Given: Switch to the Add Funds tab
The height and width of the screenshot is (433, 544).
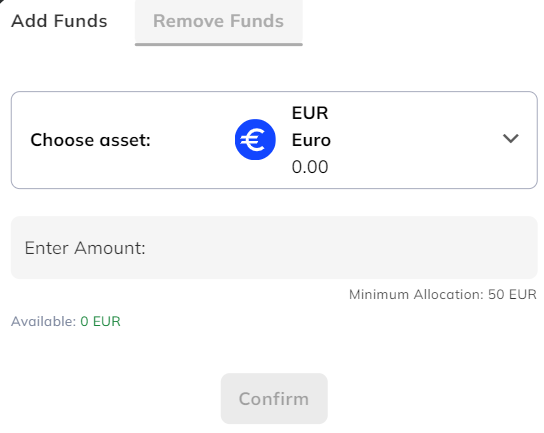Looking at the screenshot, I should 59,21.
